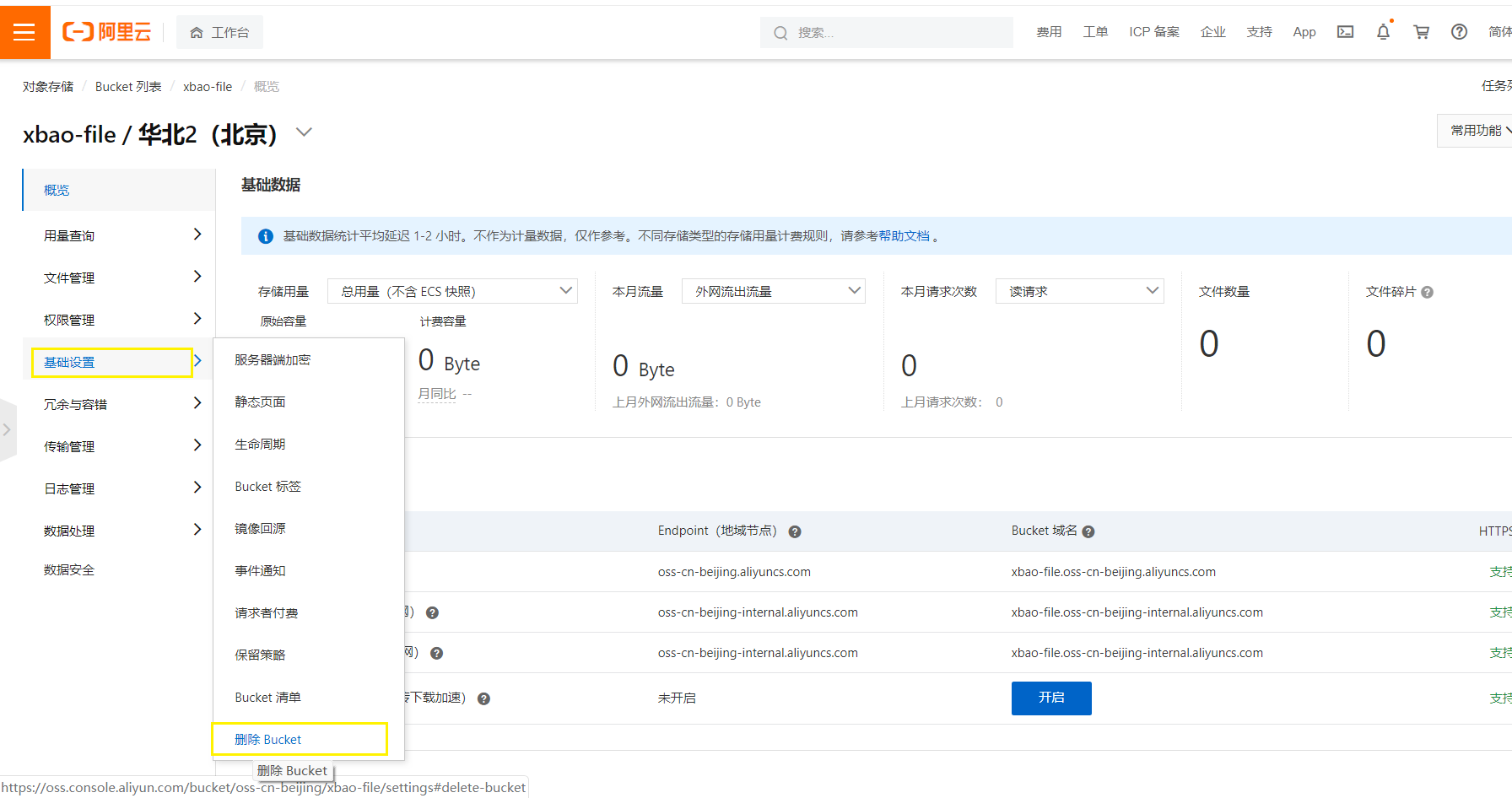
Task: Open 工单 in the top navigation
Action: point(1095,32)
